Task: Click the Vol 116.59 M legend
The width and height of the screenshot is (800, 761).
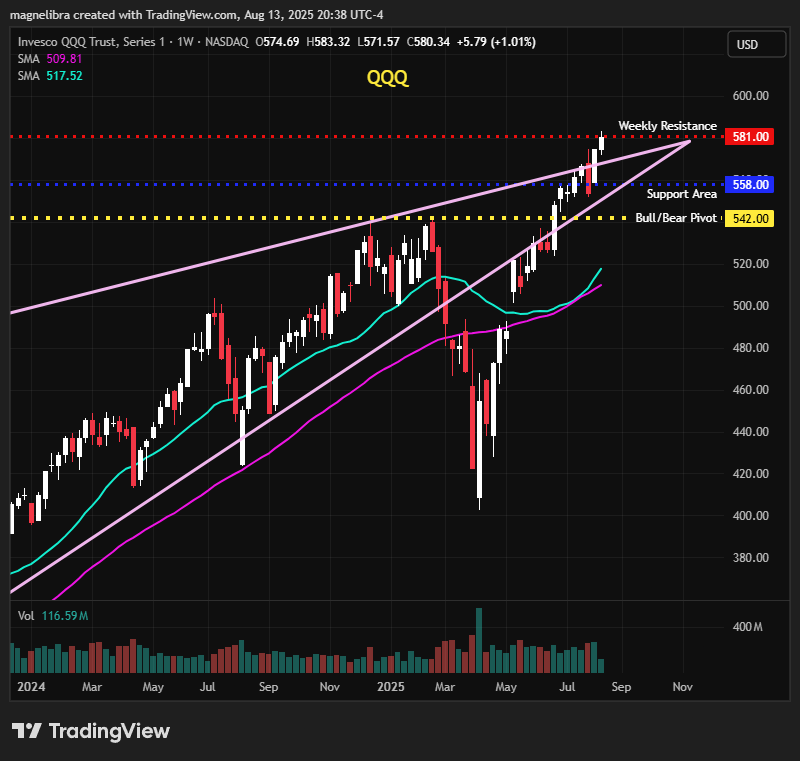Action: (53, 616)
